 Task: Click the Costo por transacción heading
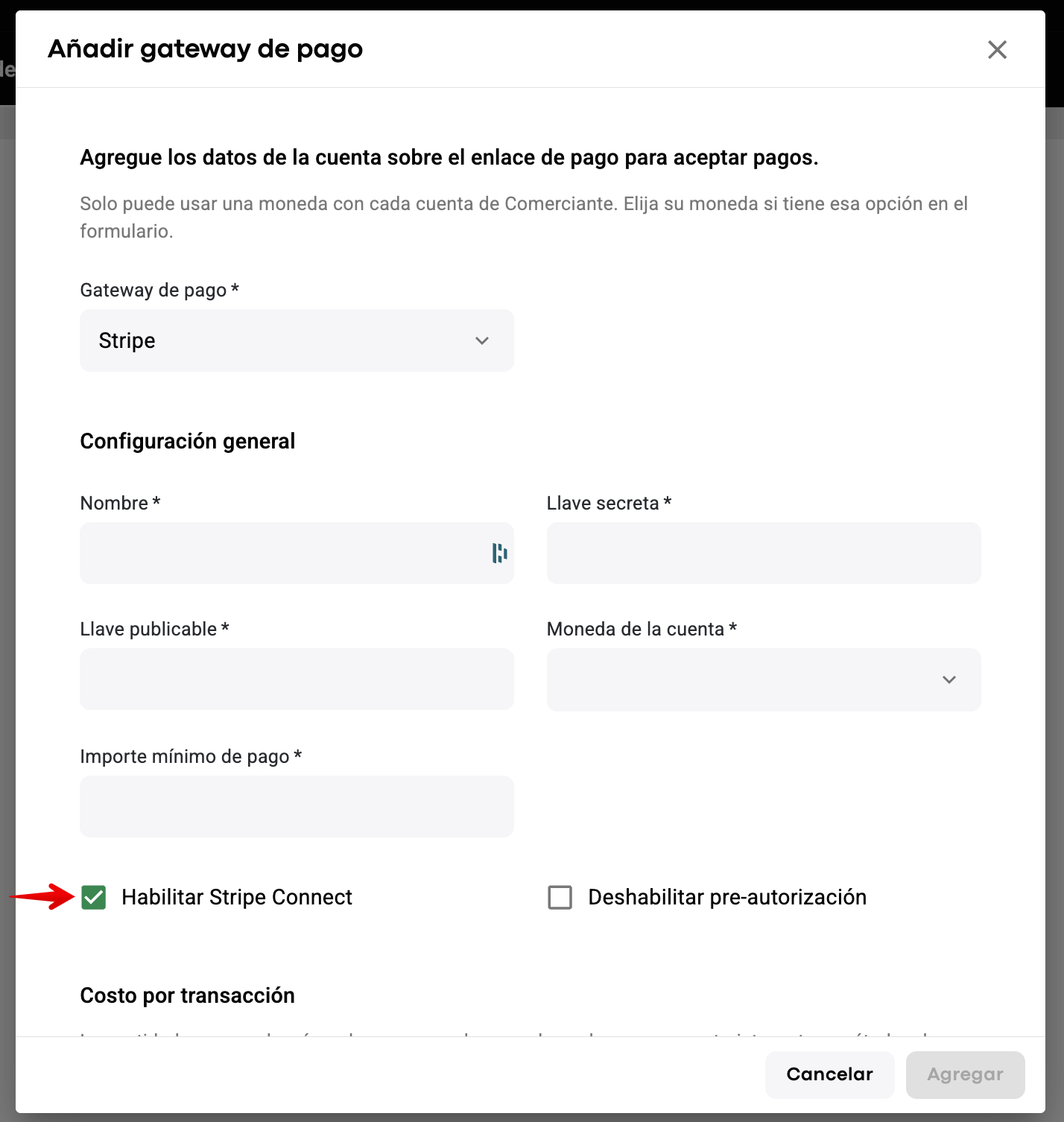click(188, 995)
